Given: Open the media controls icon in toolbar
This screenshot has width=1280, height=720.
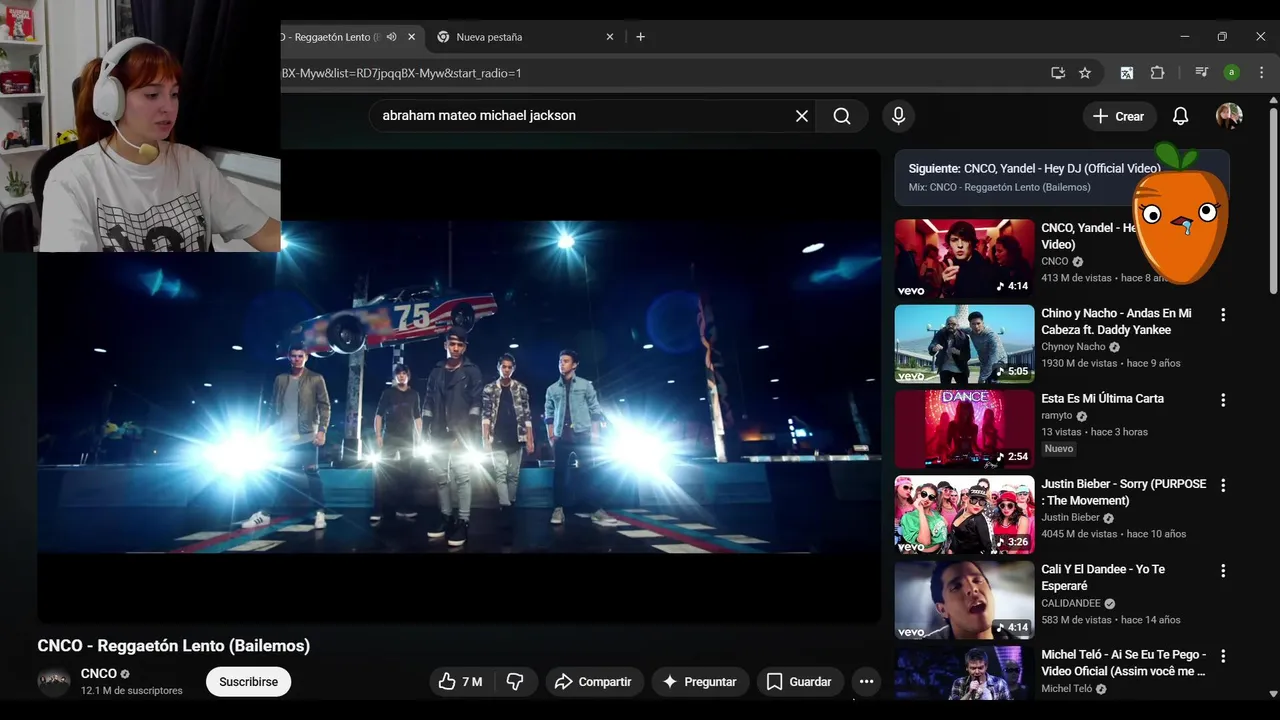Looking at the screenshot, I should click(x=1202, y=73).
